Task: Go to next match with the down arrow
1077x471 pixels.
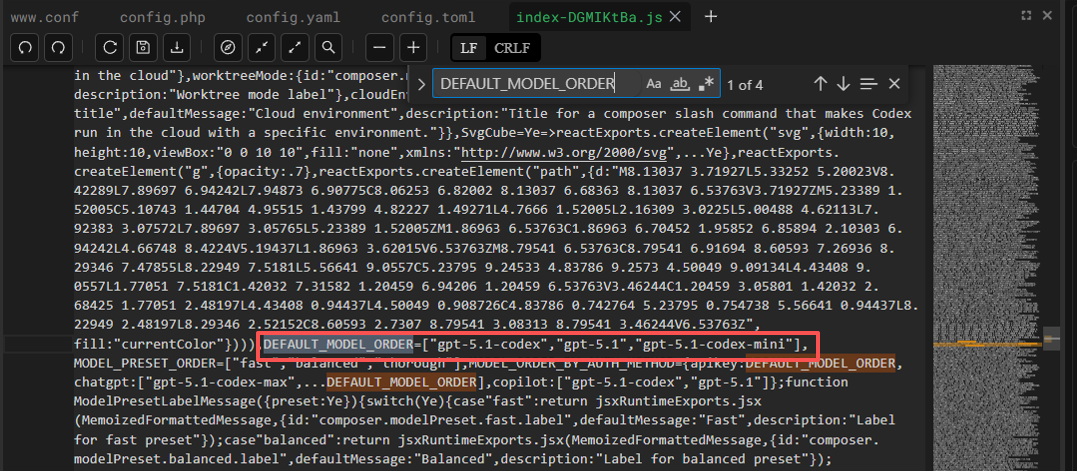Action: pos(843,84)
